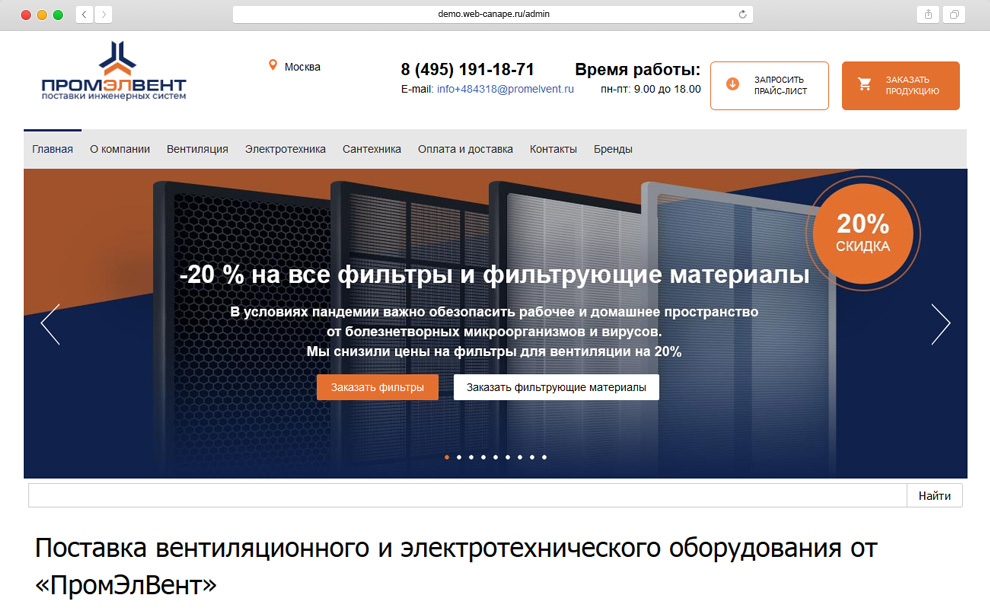Click the page reload icon in the address bar
The width and height of the screenshot is (990, 615).
742,14
